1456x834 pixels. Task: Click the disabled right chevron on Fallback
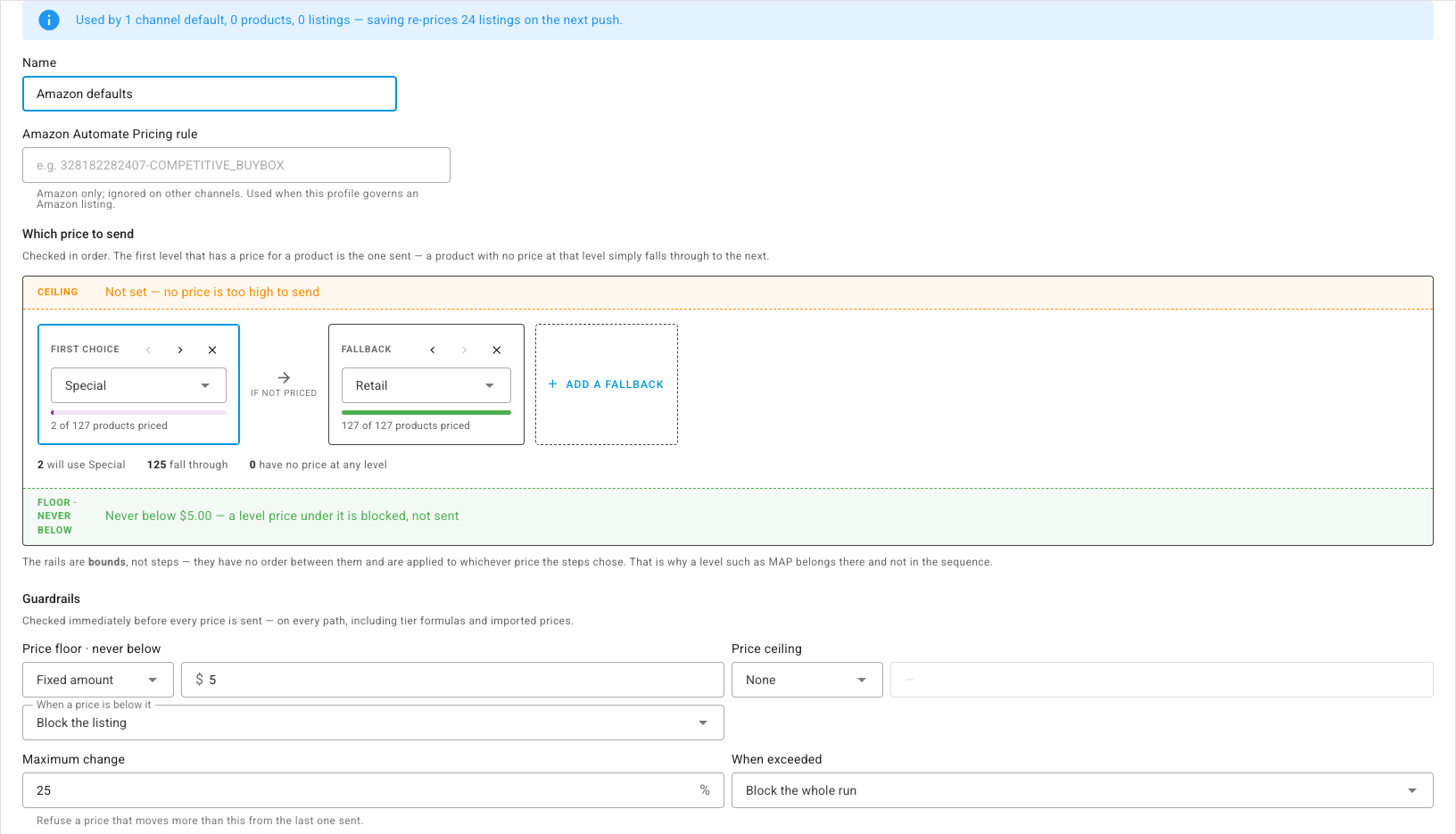(465, 350)
